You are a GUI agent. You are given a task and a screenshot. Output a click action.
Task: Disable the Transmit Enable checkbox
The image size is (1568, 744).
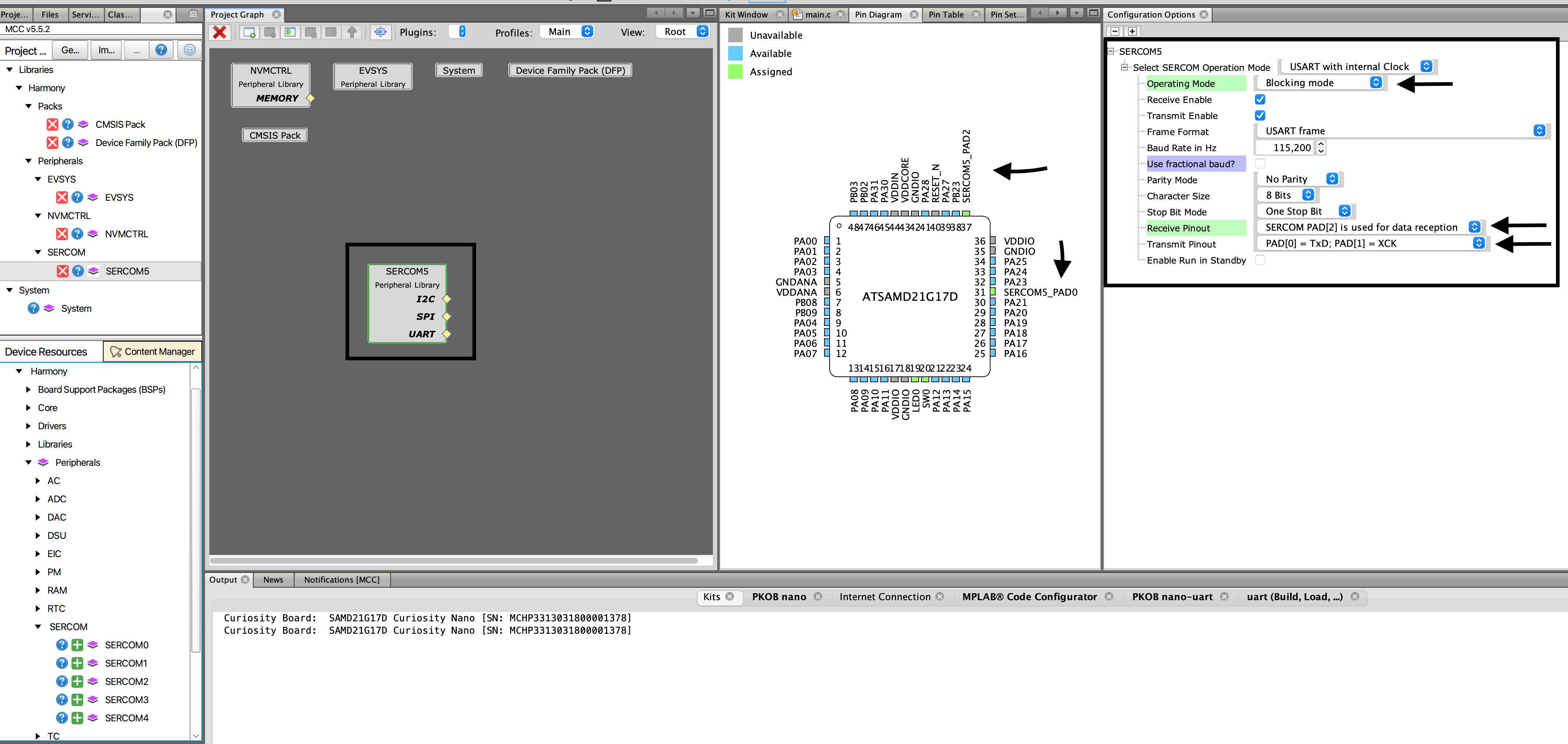pos(1260,115)
